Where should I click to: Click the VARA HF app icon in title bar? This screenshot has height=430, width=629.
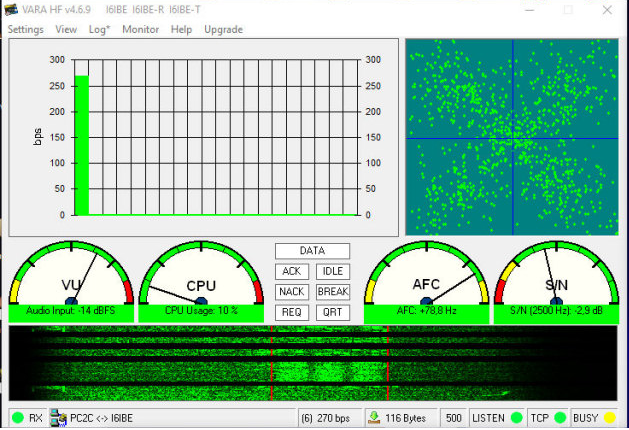tap(11, 9)
